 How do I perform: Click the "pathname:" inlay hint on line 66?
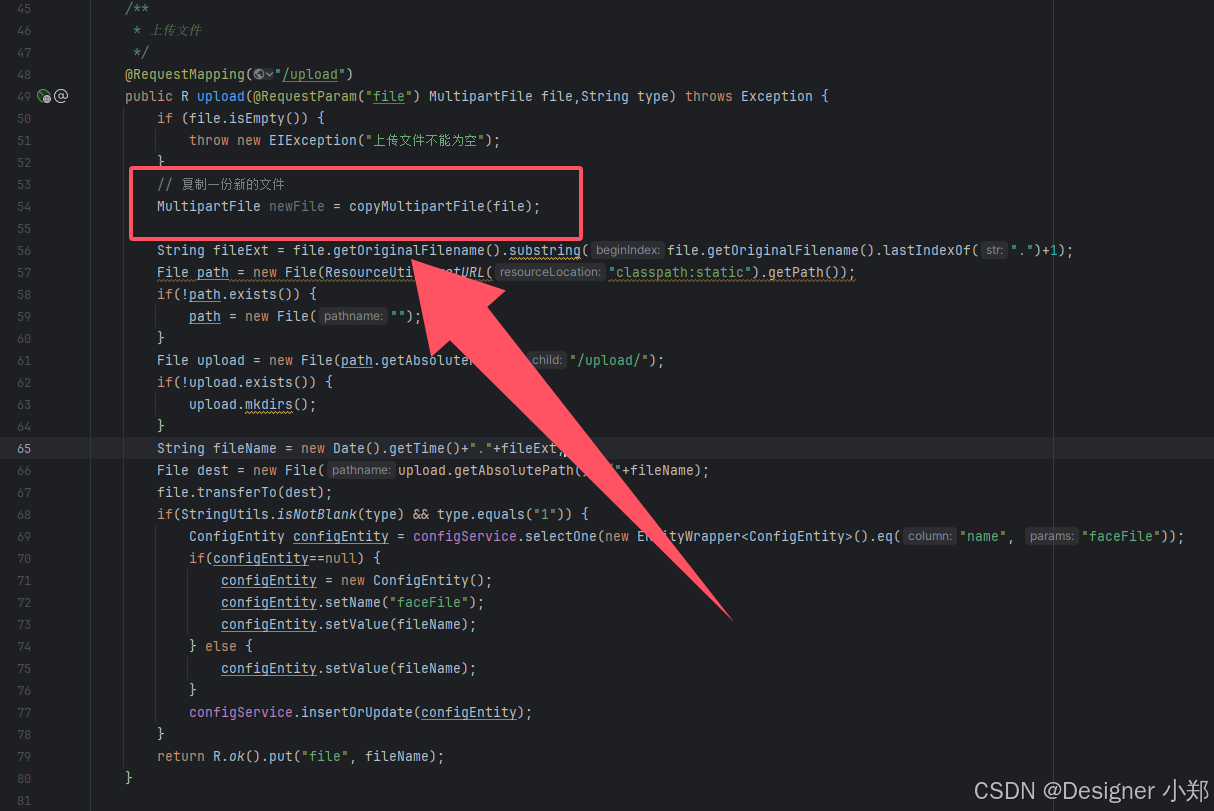click(362, 470)
